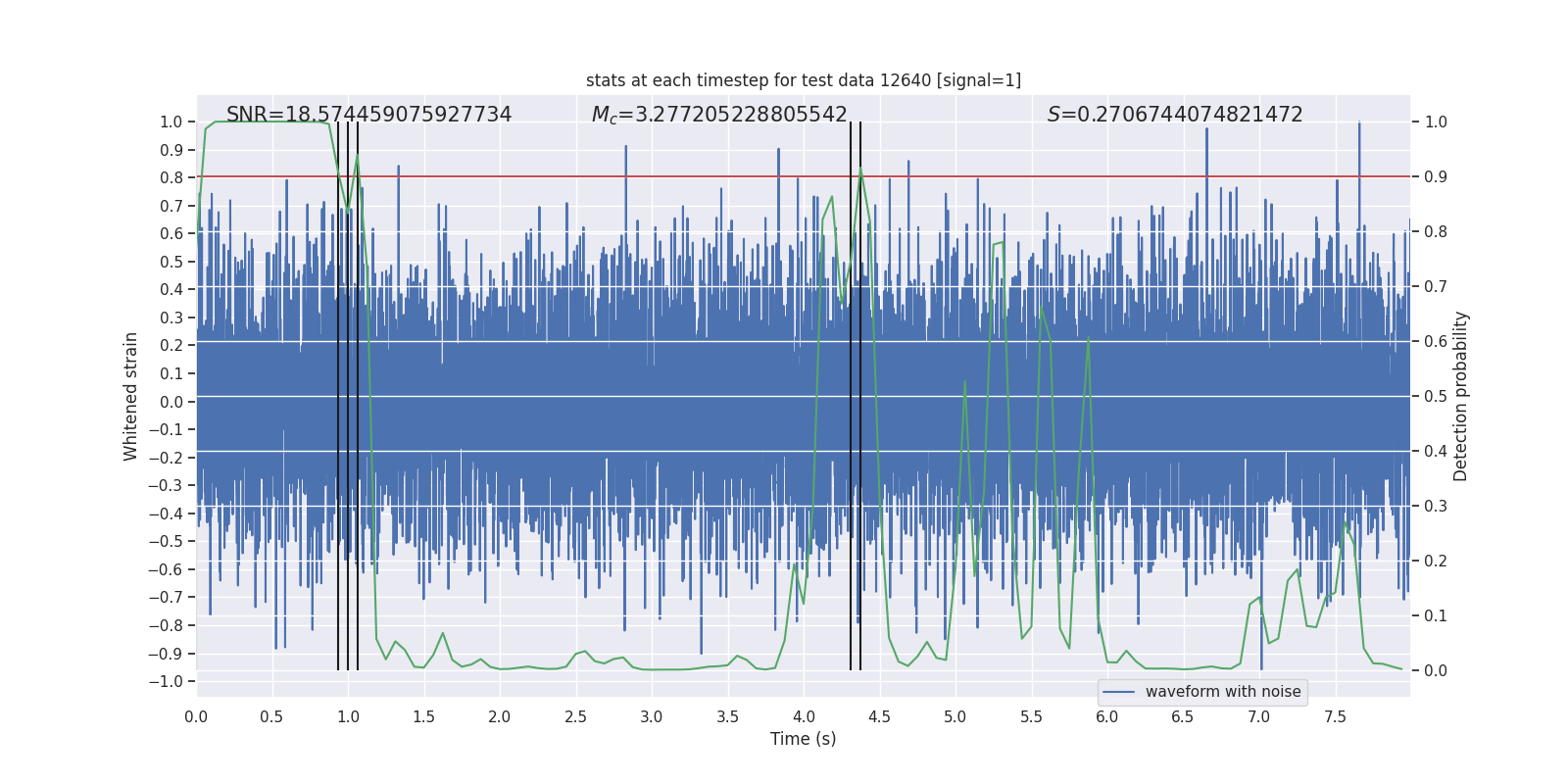
Task: Click the 0.5 tick on the right axis
Action: tap(1436, 396)
